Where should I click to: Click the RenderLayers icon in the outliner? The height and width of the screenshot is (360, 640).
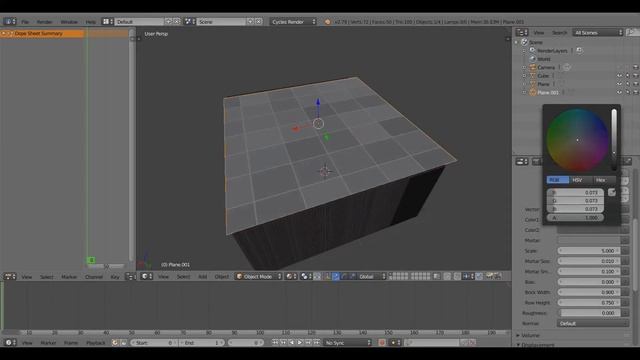(x=532, y=50)
